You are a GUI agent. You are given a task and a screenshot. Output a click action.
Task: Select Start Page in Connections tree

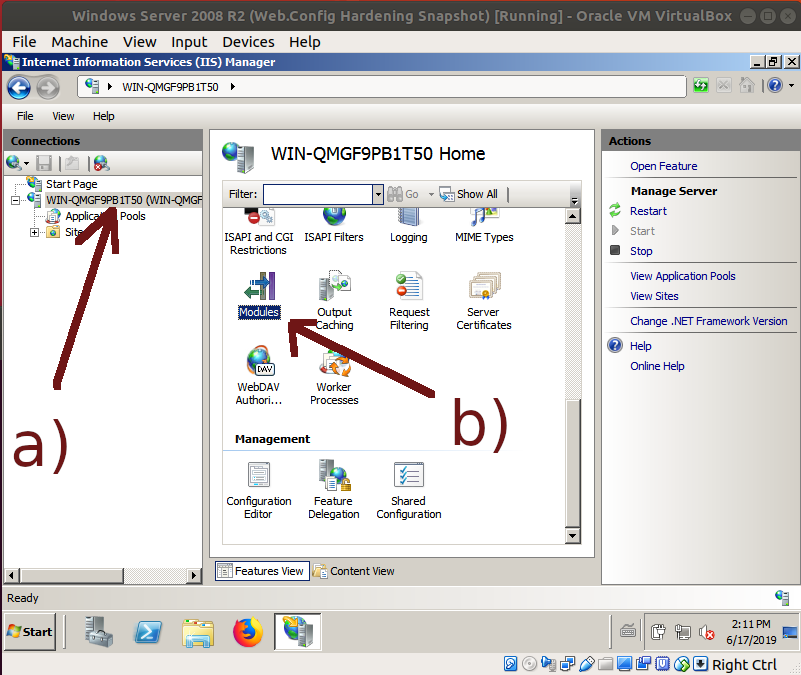point(71,184)
